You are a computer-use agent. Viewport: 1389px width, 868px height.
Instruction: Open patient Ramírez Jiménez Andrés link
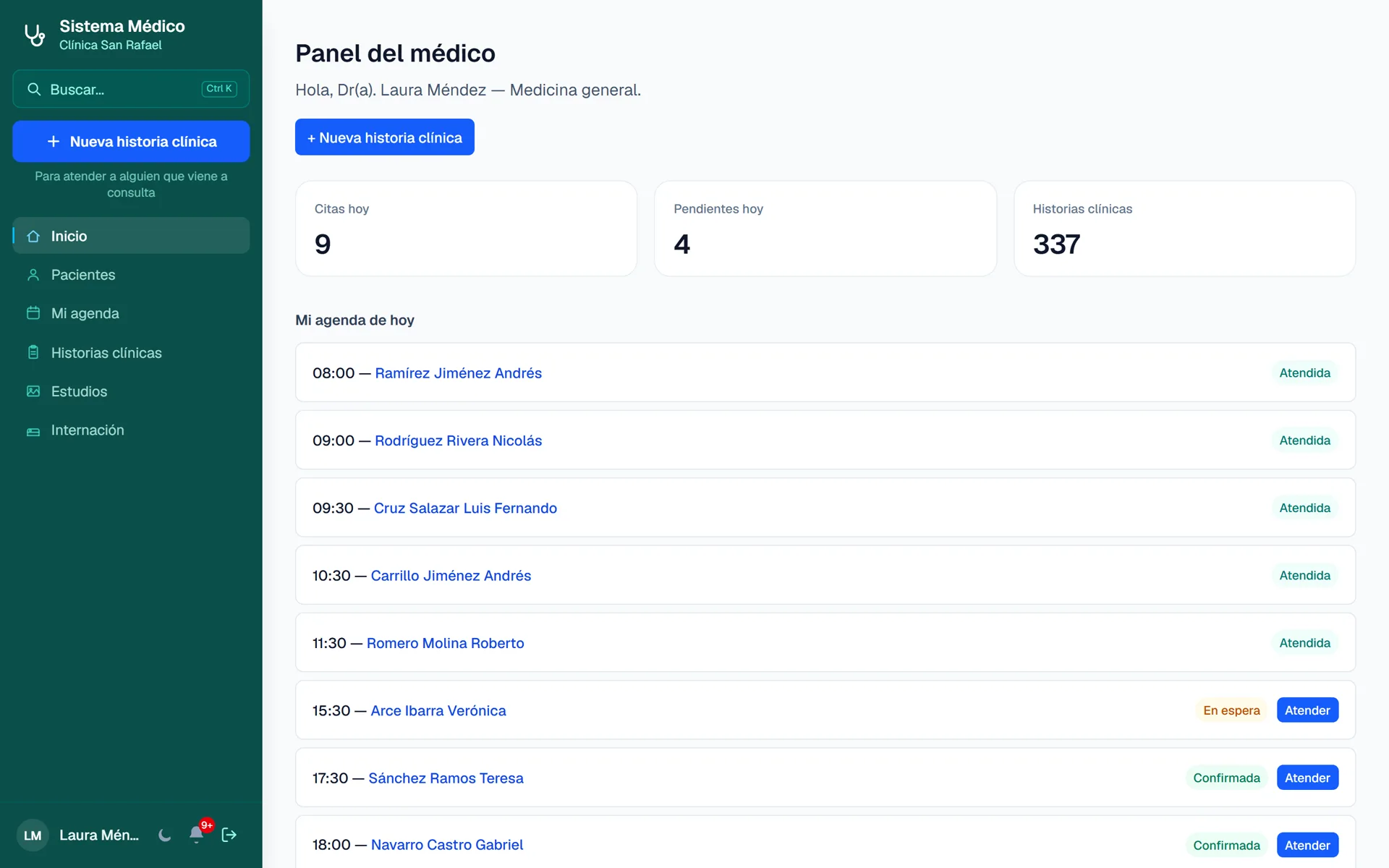pos(458,373)
